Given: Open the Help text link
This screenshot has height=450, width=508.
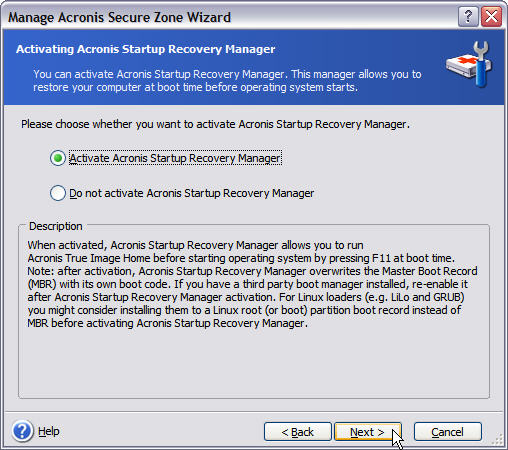Looking at the screenshot, I should pos(49,431).
